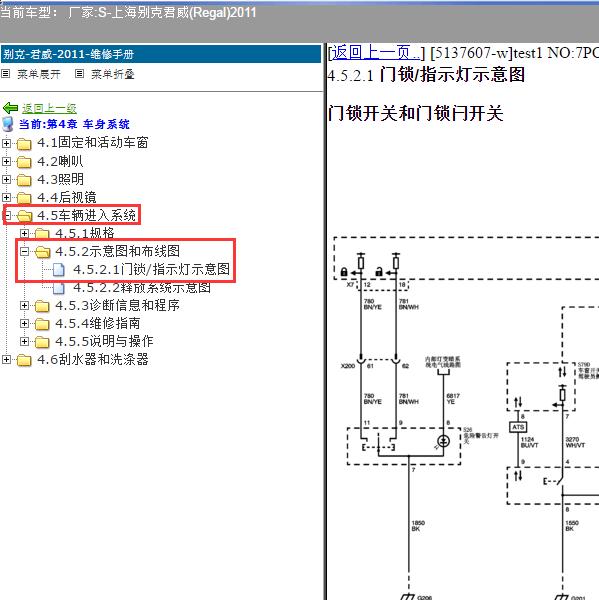Image resolution: width=599 pixels, height=600 pixels.
Task: Collapse the 4.5.2示意图和布线图 node
Action: tap(24, 251)
